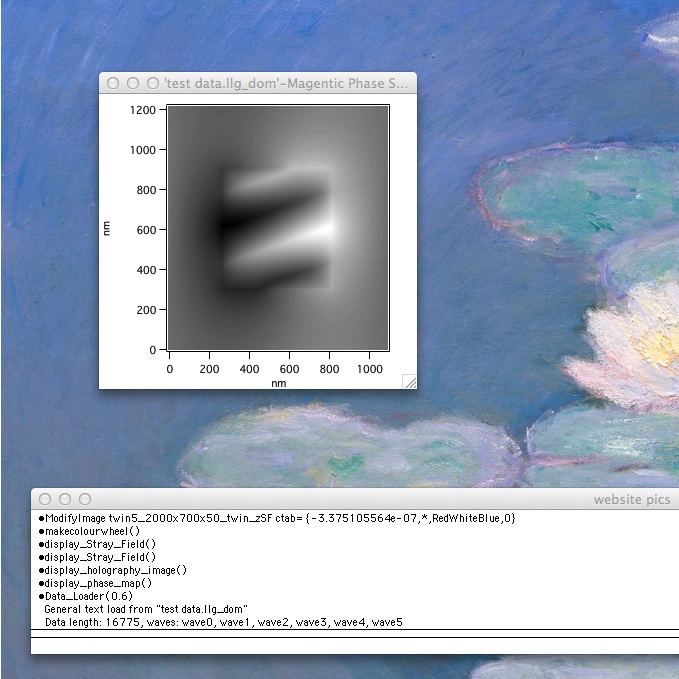
Task: Select the horizontal axis 'nm' label
Action: tap(279, 382)
